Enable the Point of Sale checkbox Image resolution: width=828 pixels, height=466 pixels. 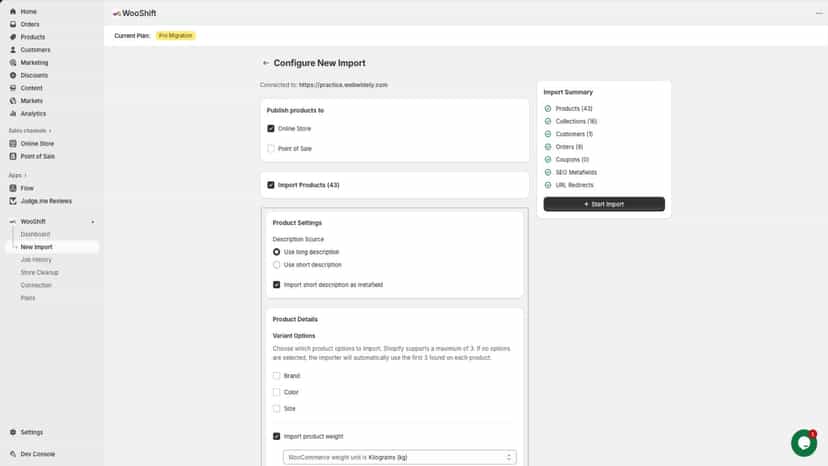pyautogui.click(x=271, y=148)
